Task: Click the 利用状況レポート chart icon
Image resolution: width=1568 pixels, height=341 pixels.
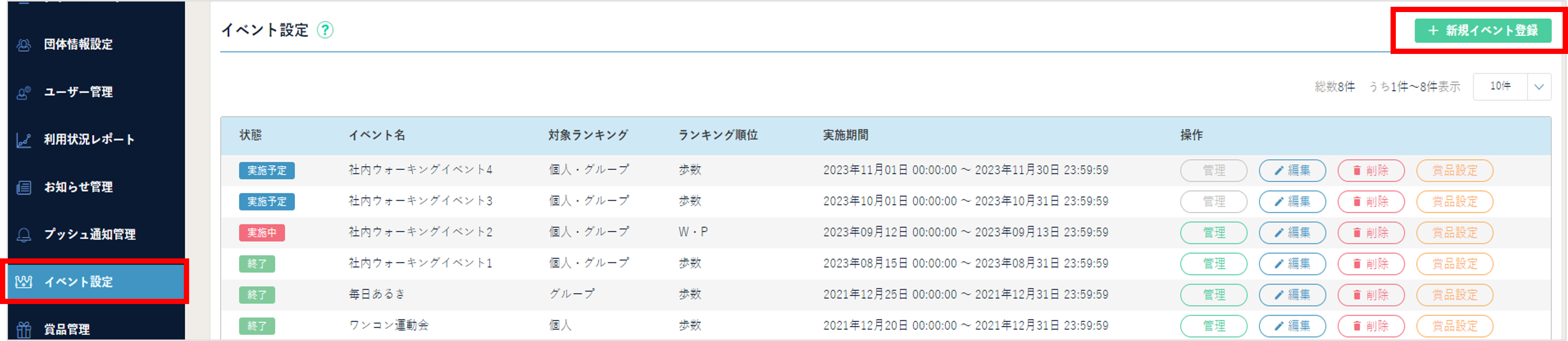Action: (x=24, y=140)
